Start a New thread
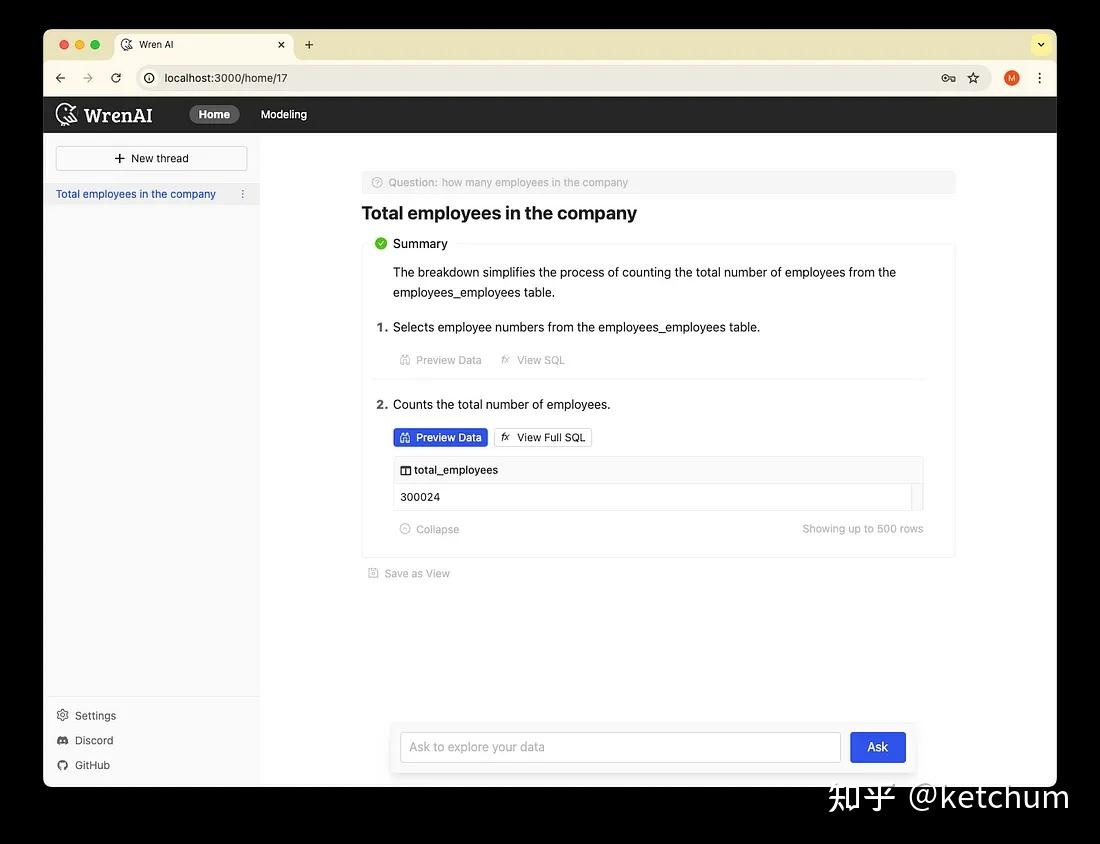Image resolution: width=1100 pixels, height=844 pixels. click(x=151, y=158)
